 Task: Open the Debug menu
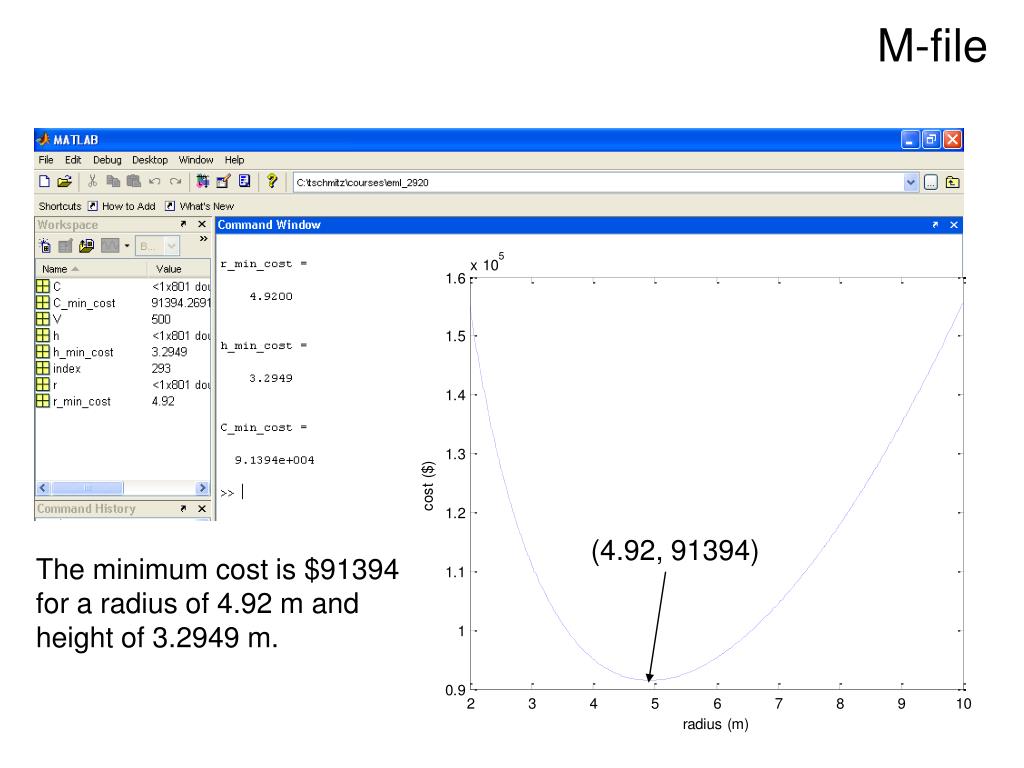tap(107, 160)
